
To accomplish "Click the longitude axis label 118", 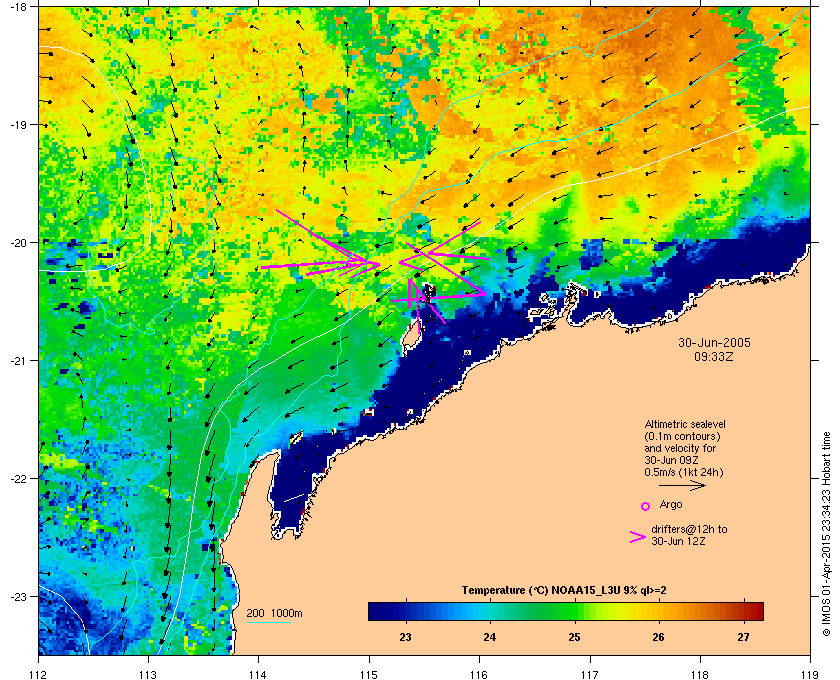I will (700, 674).
